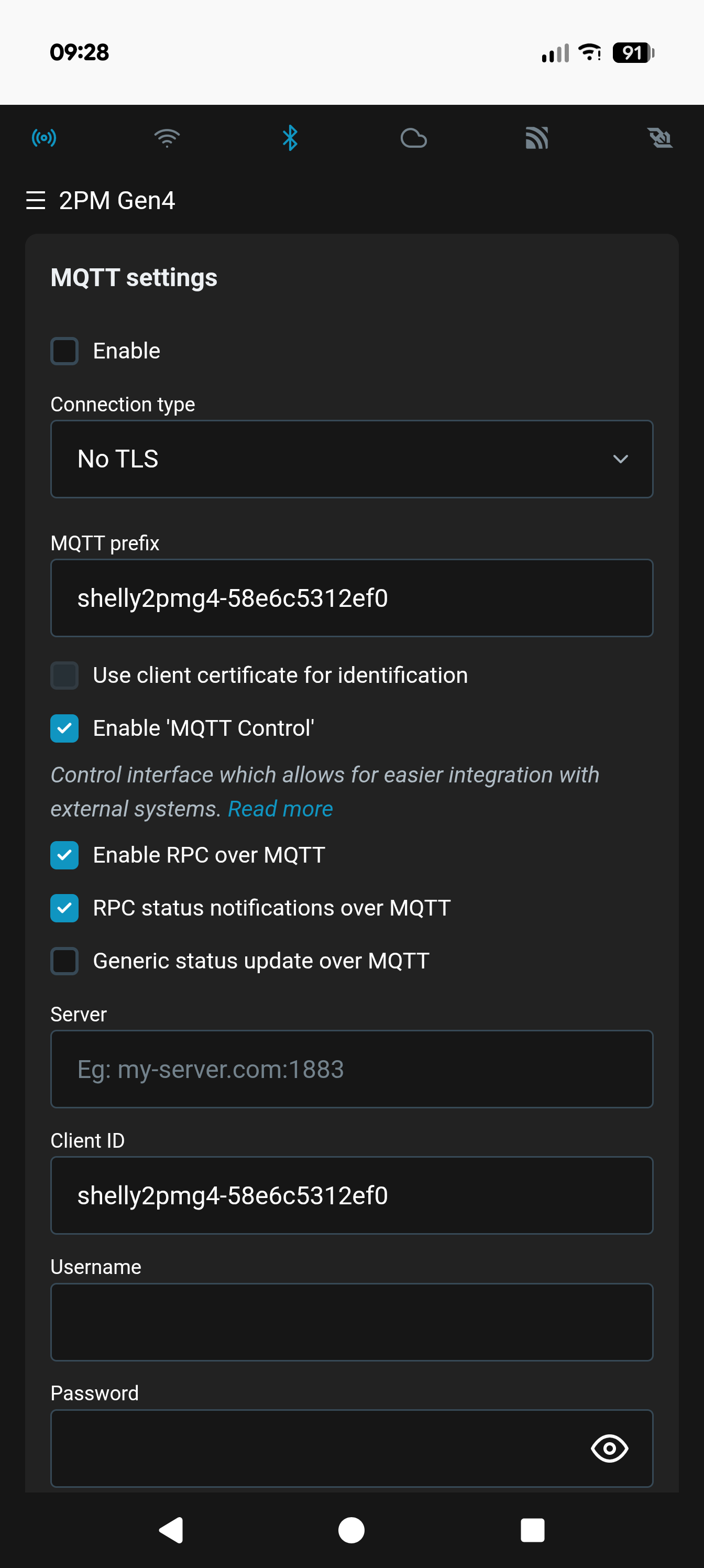Uncheck Enable 'MQTT Control' checkbox

pos(64,728)
